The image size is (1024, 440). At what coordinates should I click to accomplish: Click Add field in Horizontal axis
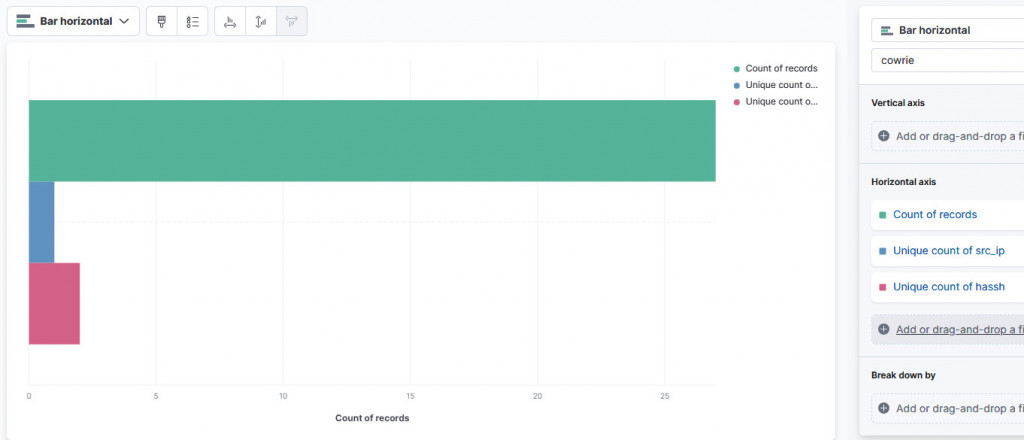[957, 329]
